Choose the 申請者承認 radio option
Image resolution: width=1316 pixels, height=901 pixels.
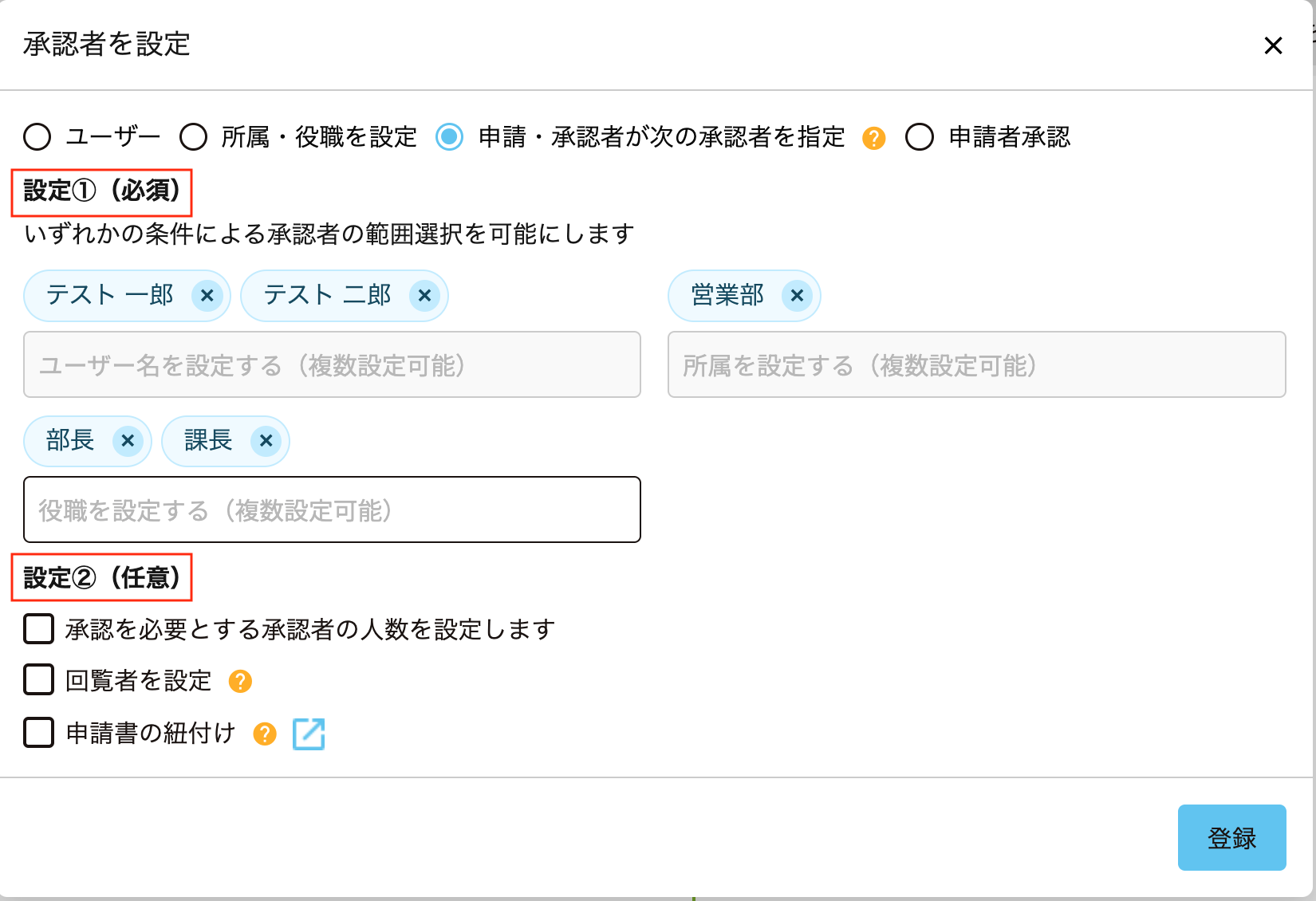click(920, 137)
